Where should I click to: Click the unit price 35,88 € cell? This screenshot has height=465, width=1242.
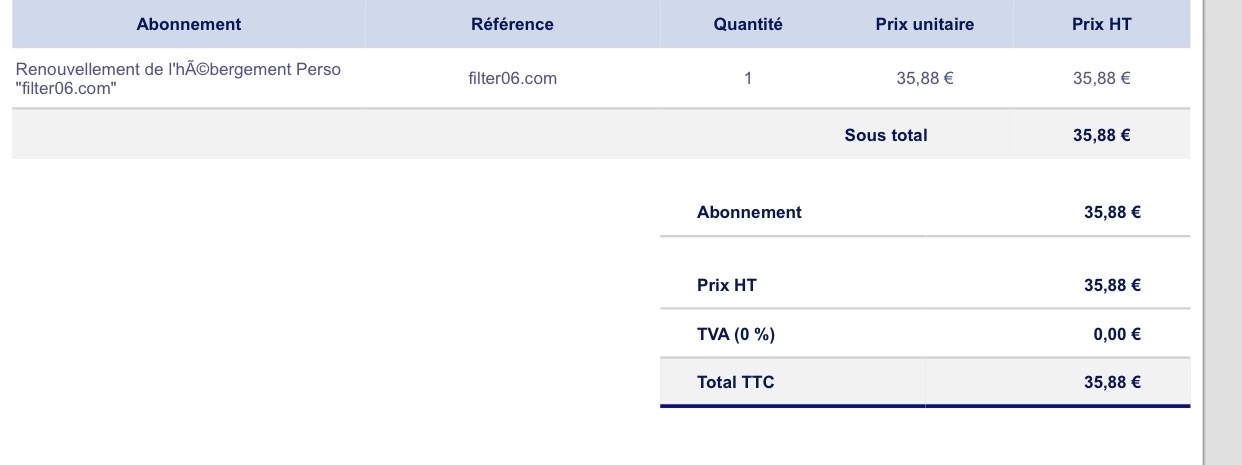click(x=924, y=78)
